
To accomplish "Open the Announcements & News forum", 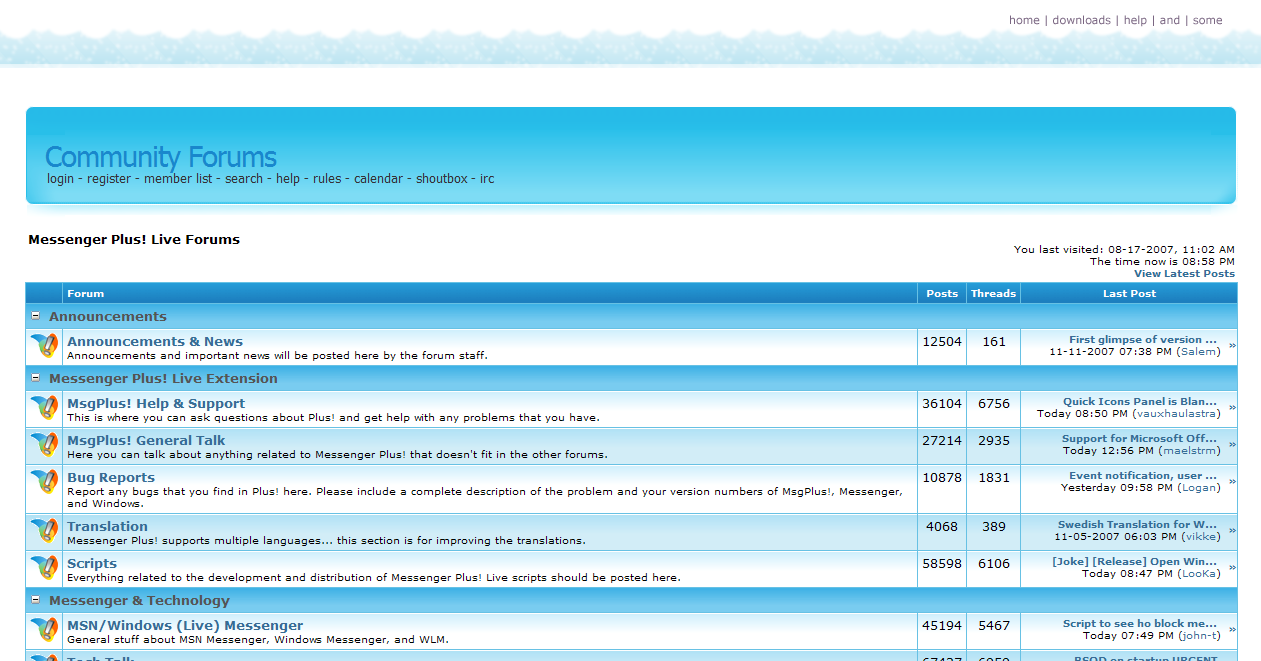I will click(x=155, y=341).
